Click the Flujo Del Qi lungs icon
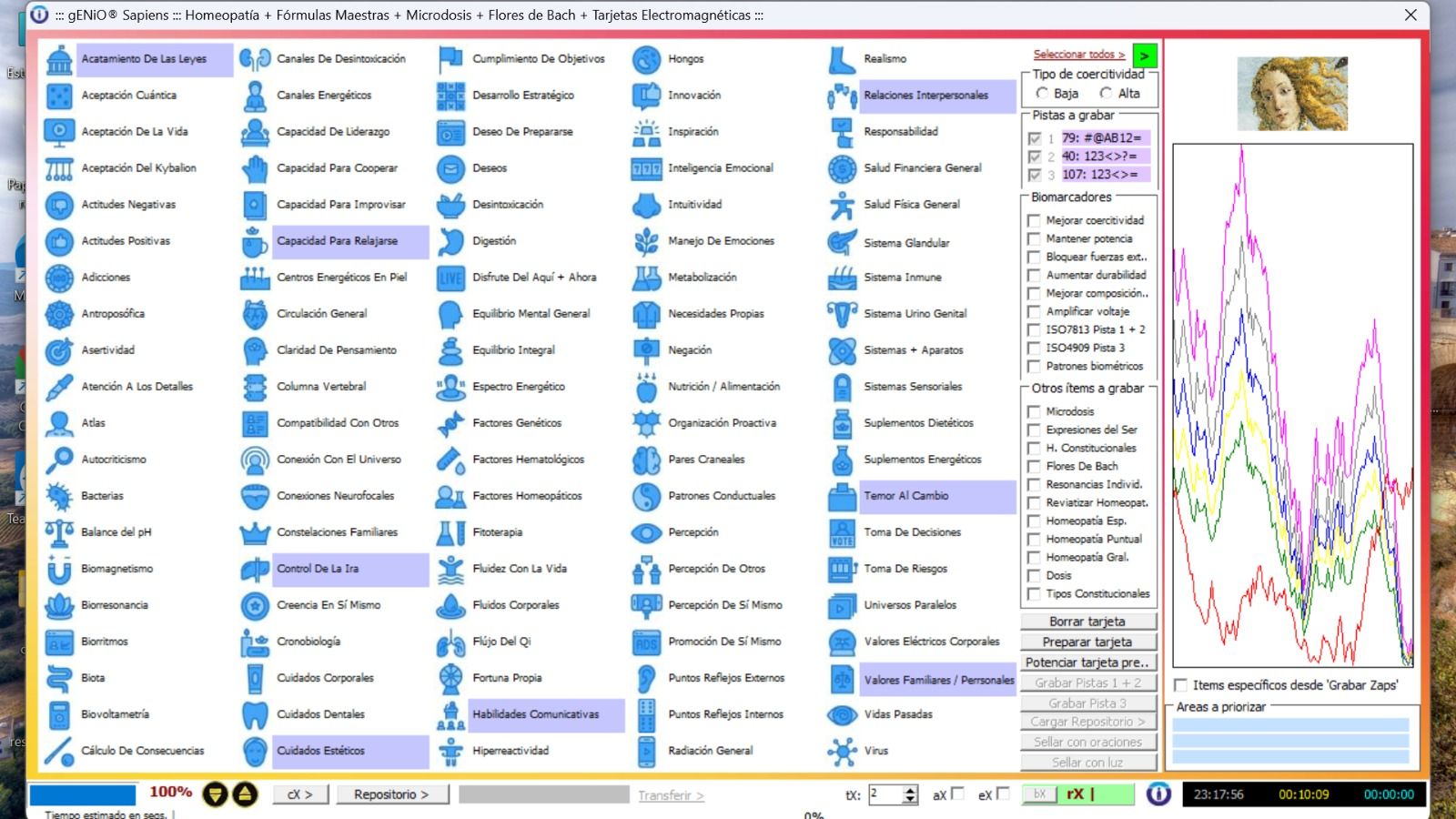This screenshot has height=819, width=1456. [x=450, y=642]
